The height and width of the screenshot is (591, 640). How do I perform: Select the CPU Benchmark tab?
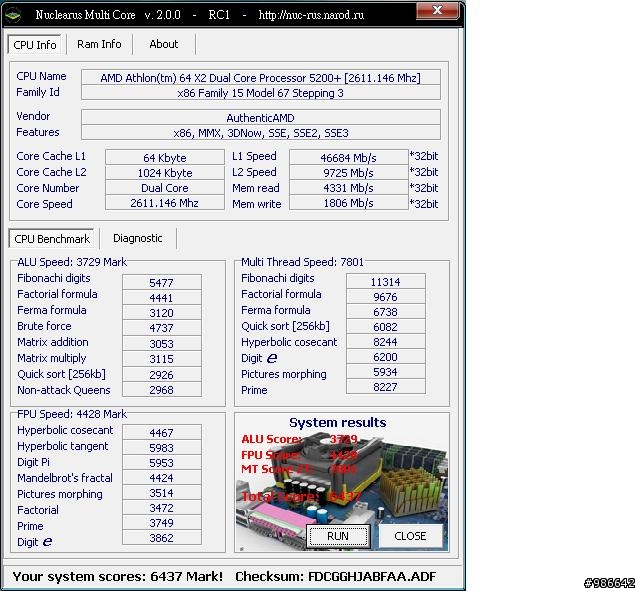pyautogui.click(x=52, y=239)
